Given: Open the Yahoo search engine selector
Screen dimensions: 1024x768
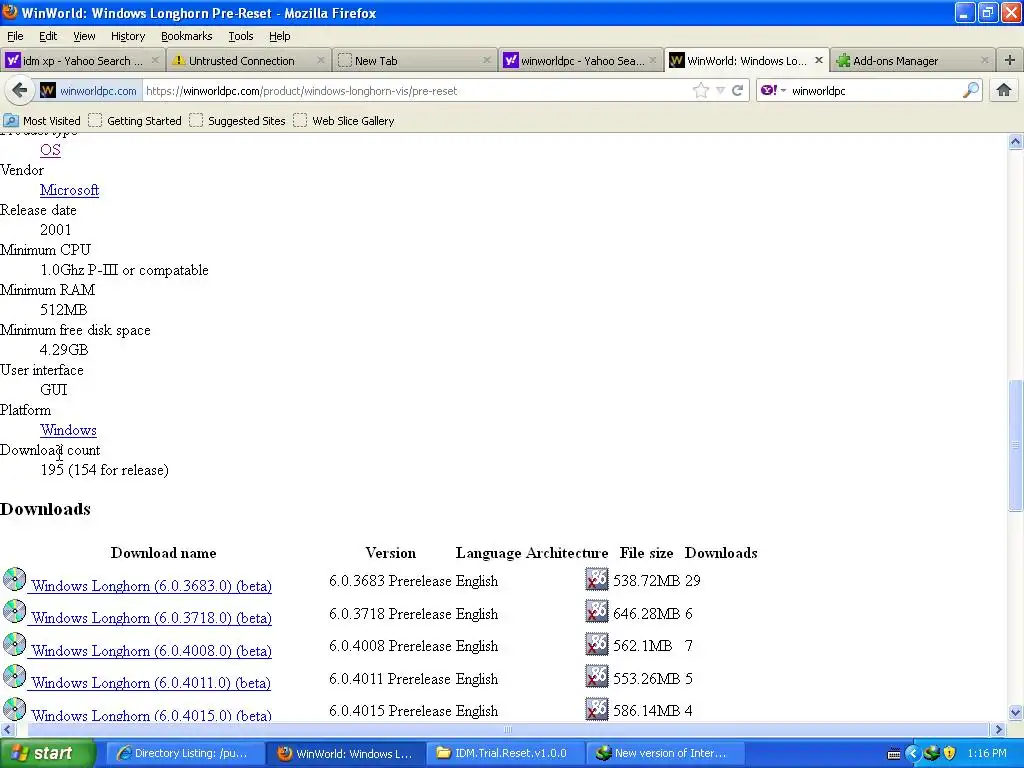Looking at the screenshot, I should [773, 90].
